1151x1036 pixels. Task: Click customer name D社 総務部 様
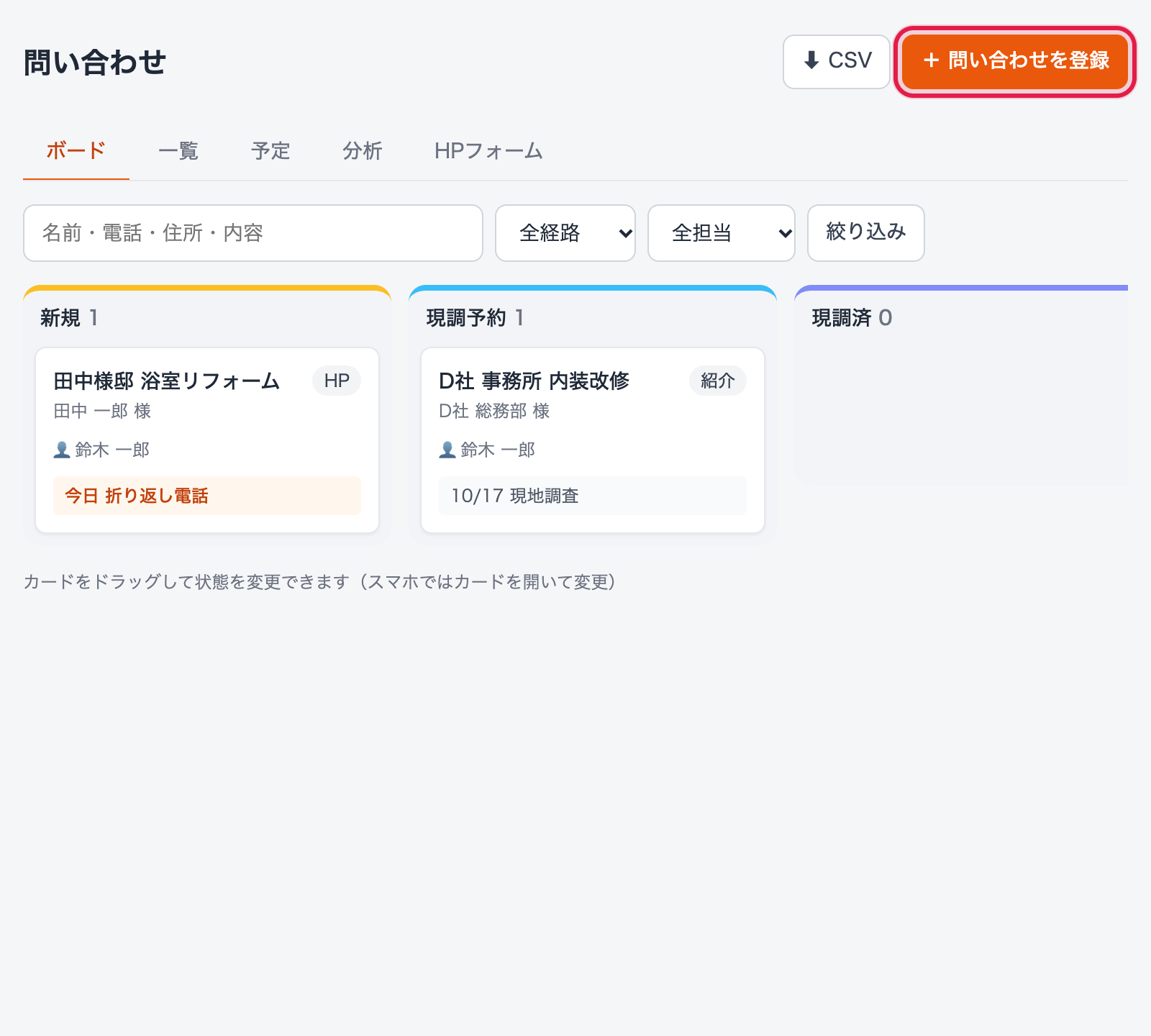(x=494, y=411)
